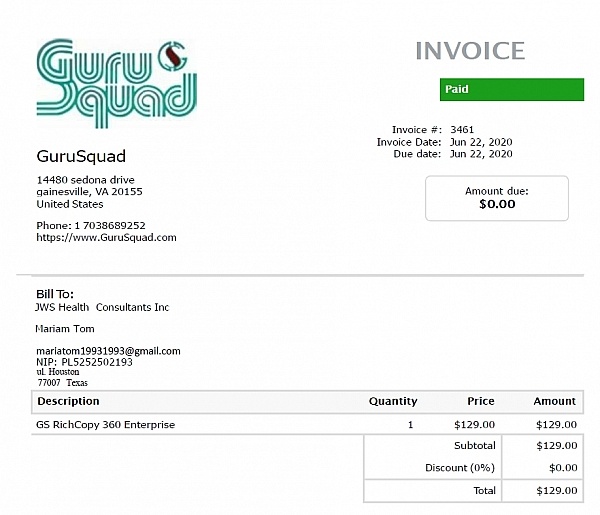Select invoice number 3461
600x515 pixels.
462,130
